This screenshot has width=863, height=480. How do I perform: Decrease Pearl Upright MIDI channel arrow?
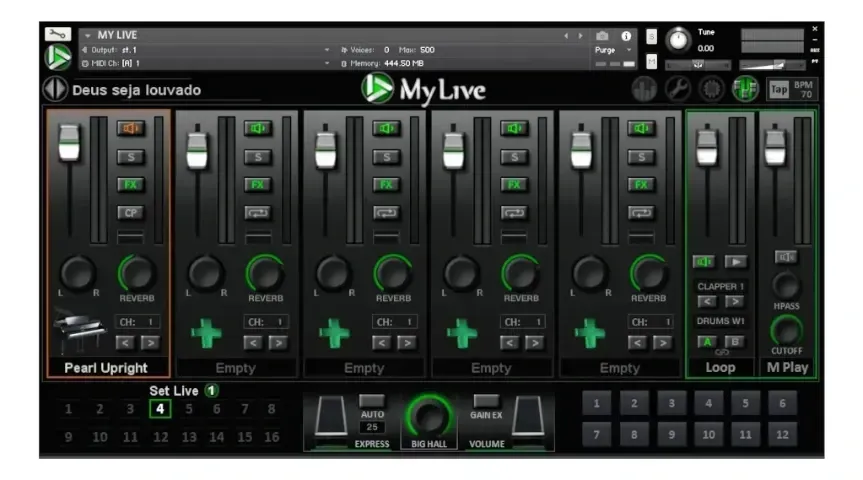click(x=125, y=343)
